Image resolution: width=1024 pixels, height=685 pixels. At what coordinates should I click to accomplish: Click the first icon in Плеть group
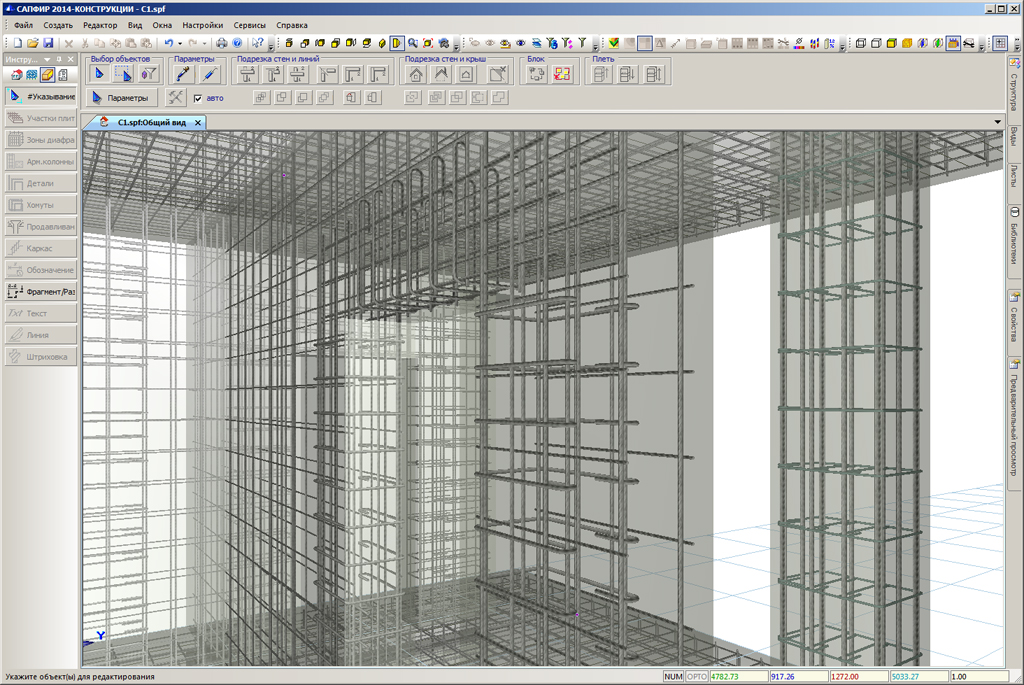pos(601,74)
